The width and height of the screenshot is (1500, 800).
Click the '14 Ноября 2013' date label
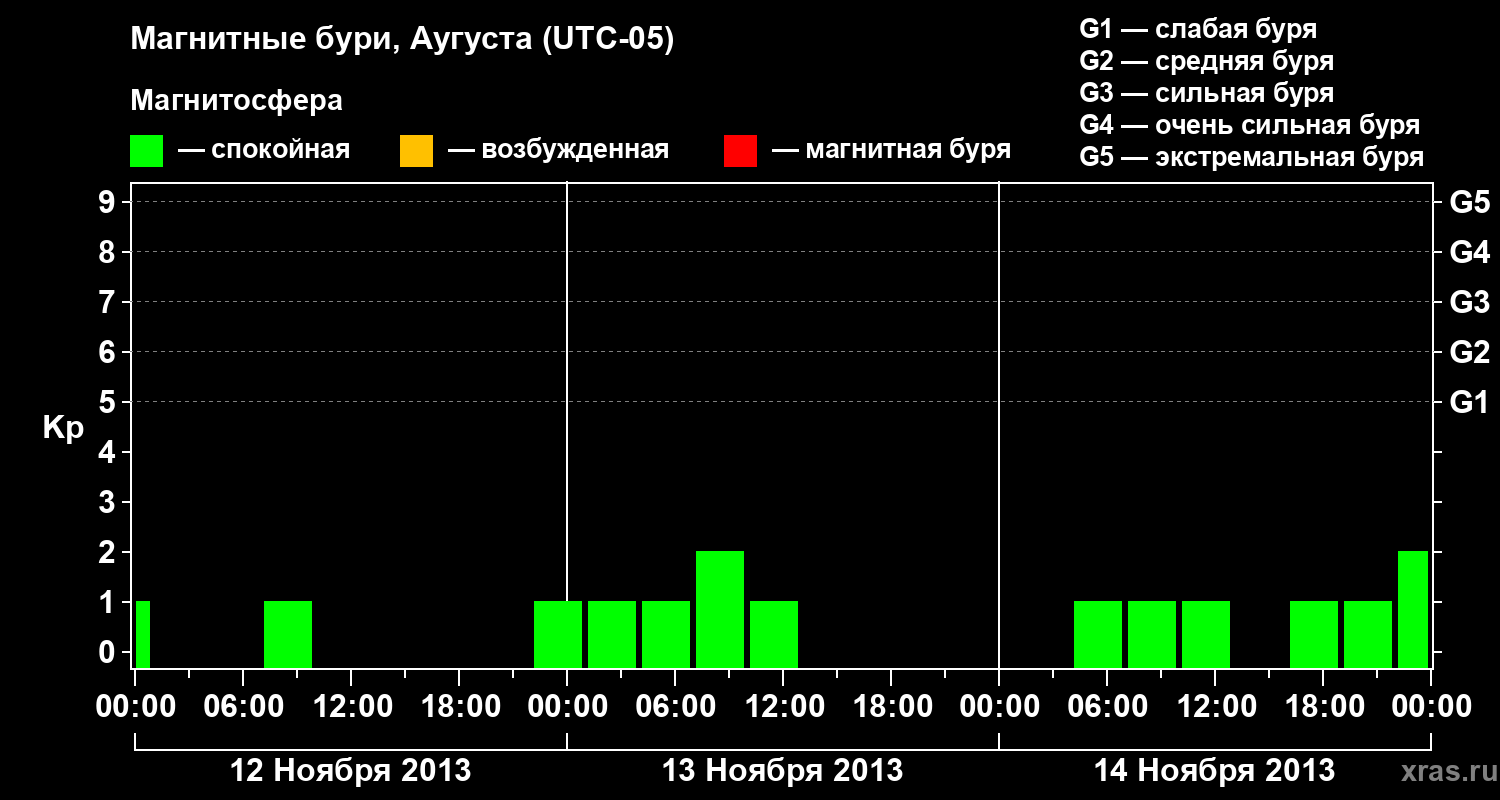pyautogui.click(x=1214, y=771)
